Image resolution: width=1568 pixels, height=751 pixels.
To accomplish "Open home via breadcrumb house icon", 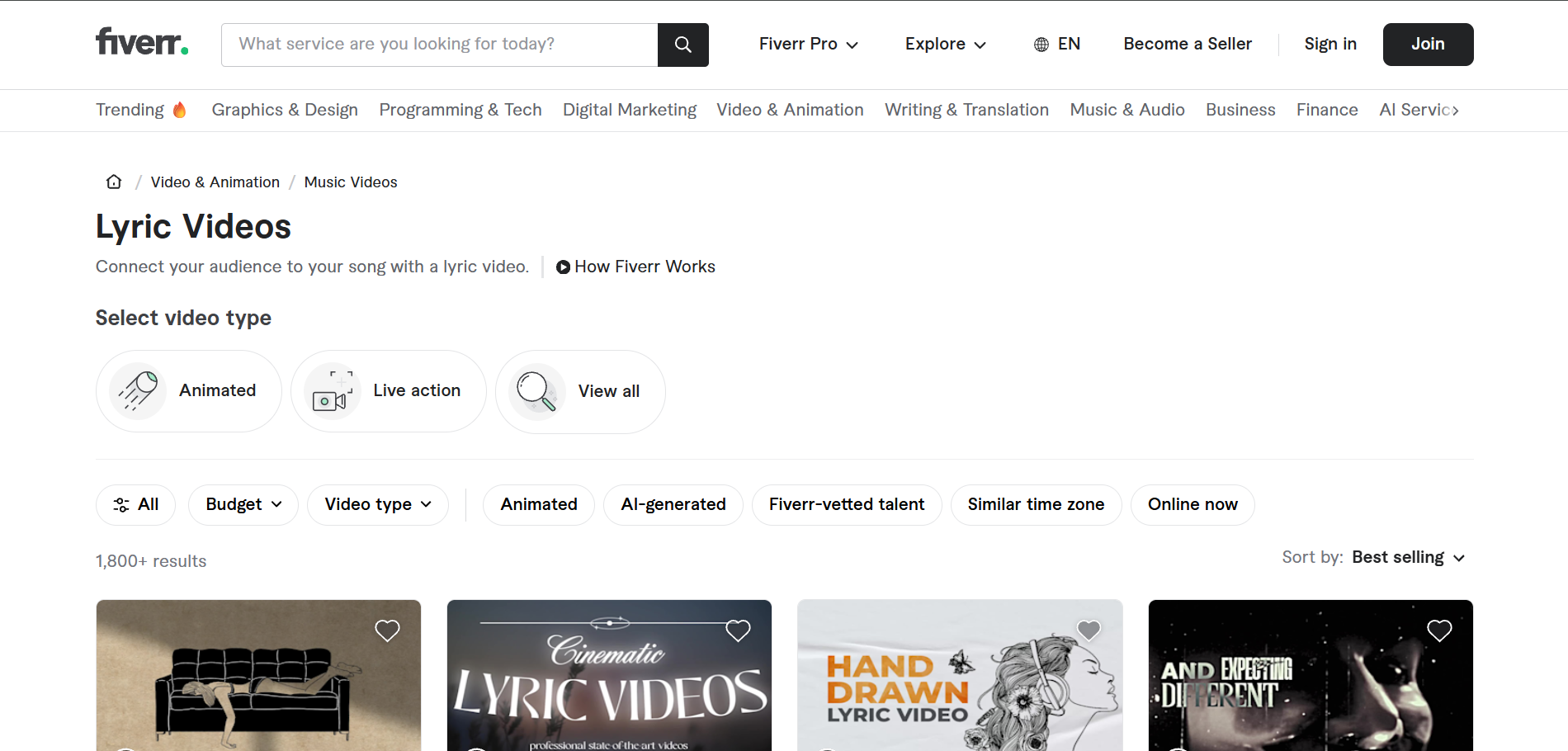I will (x=114, y=182).
